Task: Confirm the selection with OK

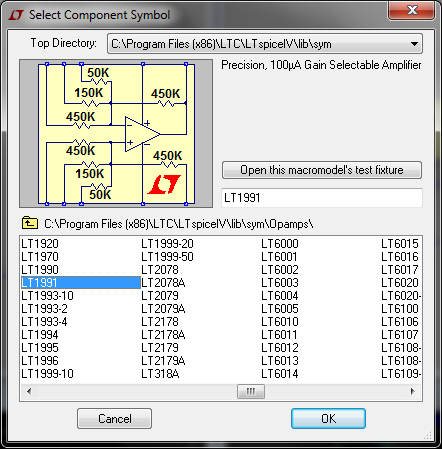Action: point(328,419)
